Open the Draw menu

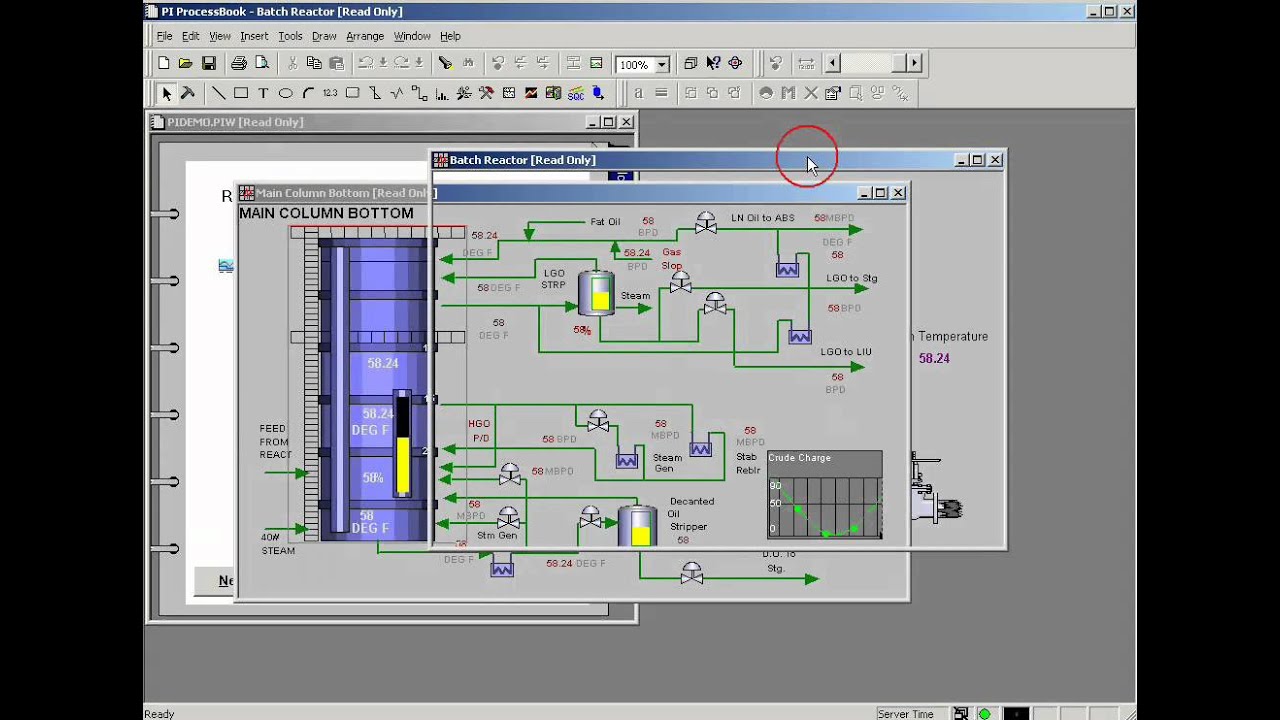click(324, 36)
